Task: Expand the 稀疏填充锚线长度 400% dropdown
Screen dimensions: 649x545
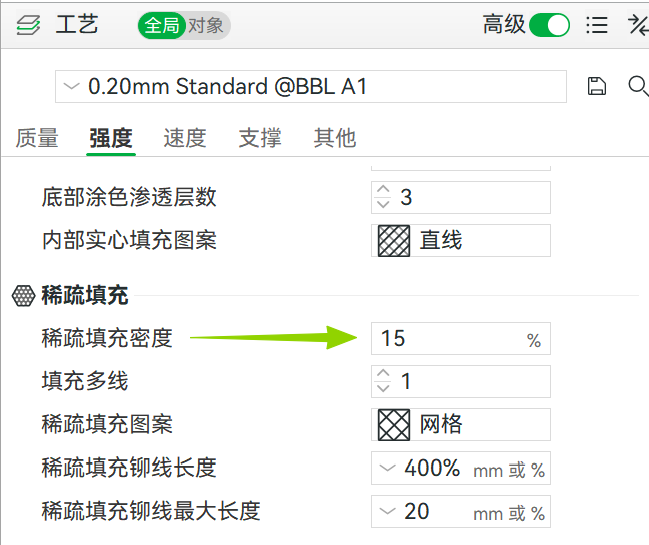Action: click(388, 468)
